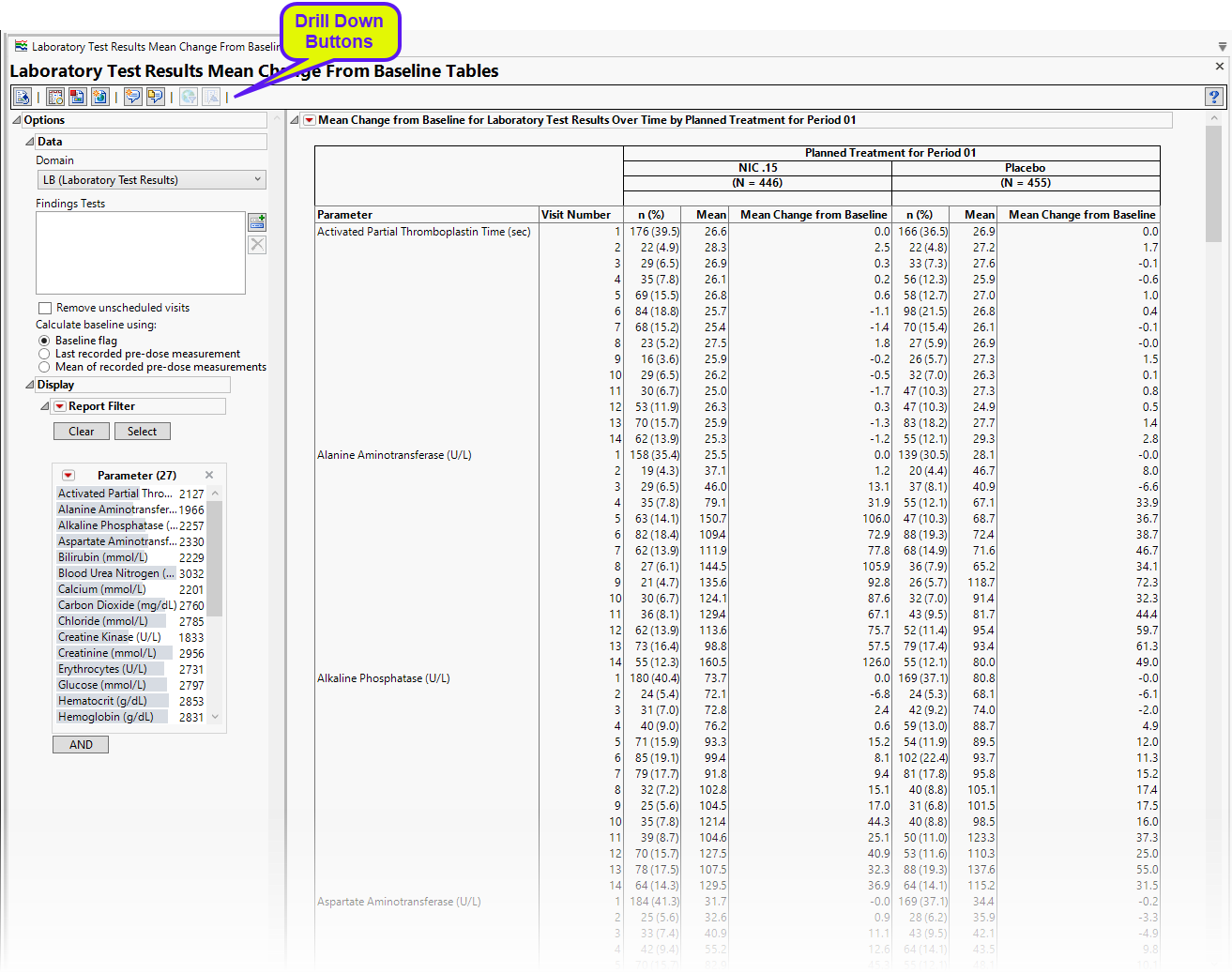The width and height of the screenshot is (1232, 973).
Task: Click the globe document toolbar icon
Action: (99, 97)
